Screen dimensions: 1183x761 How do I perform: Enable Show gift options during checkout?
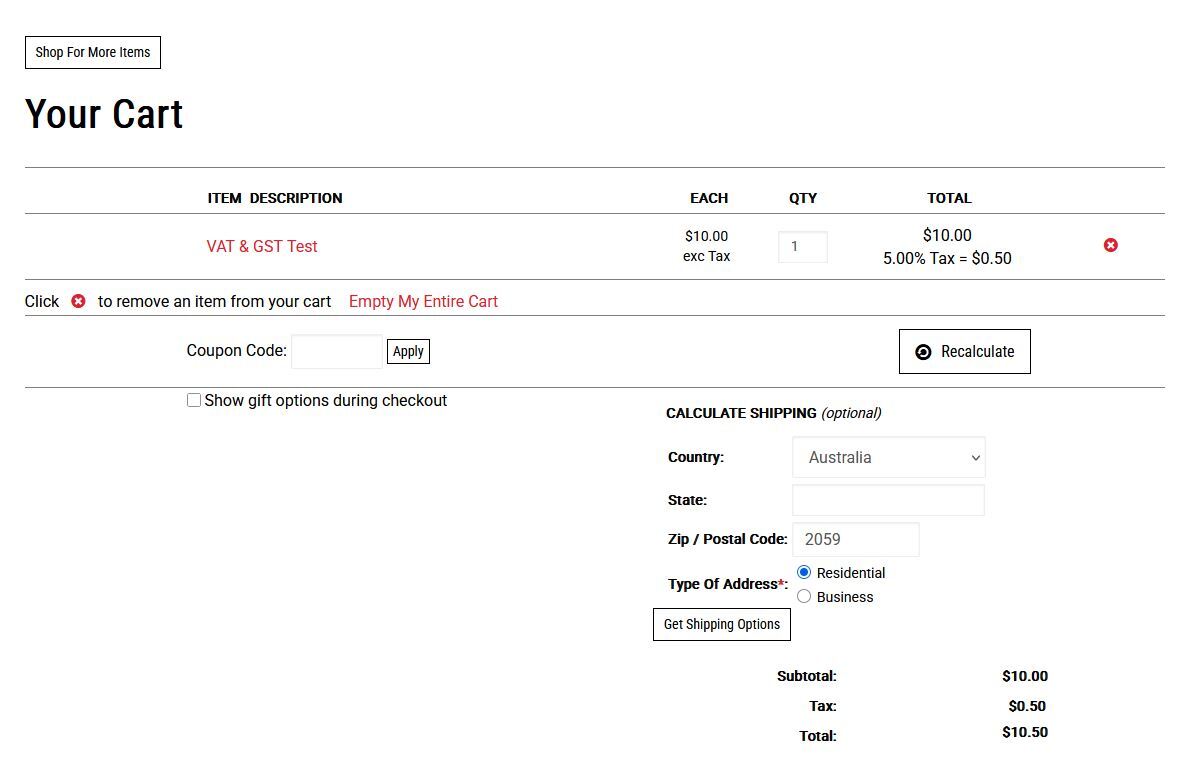[x=194, y=400]
